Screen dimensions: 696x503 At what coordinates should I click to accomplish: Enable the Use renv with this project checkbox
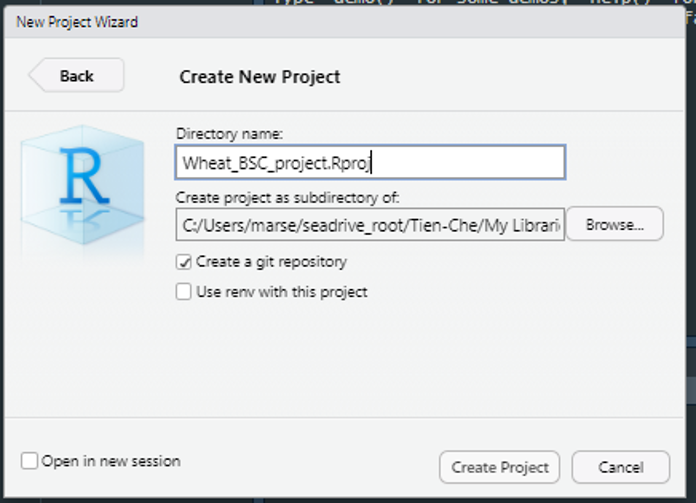coord(184,292)
